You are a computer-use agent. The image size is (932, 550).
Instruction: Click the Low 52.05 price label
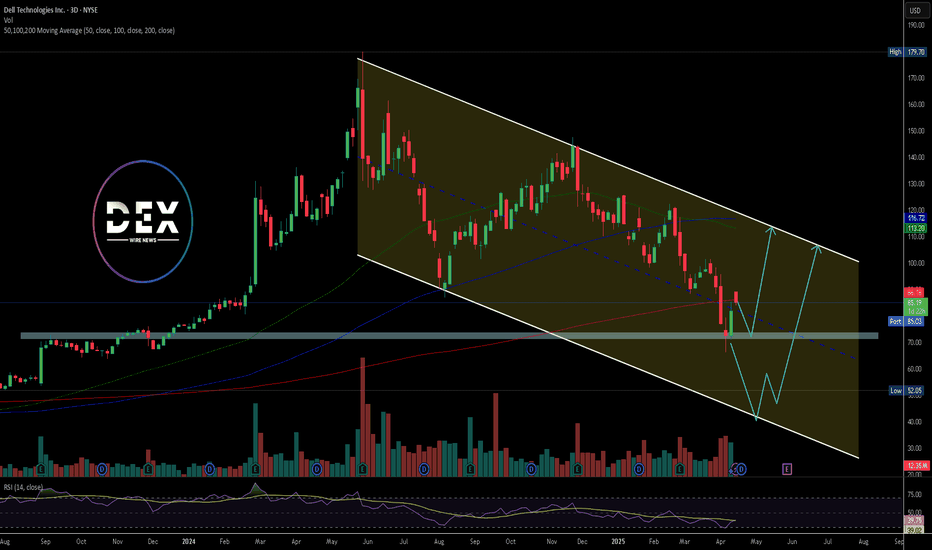[906, 391]
